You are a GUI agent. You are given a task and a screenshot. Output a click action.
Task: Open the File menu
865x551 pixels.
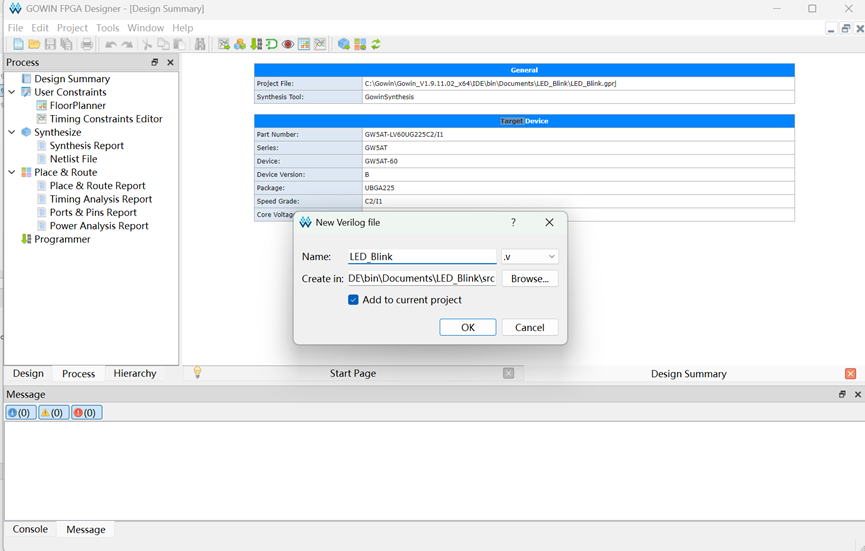tap(15, 28)
